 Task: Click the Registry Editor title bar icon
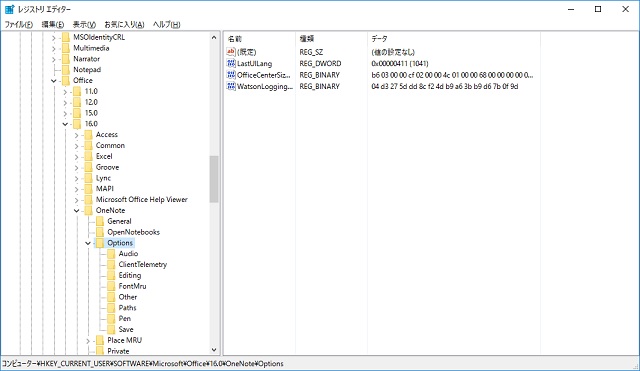tap(10, 9)
